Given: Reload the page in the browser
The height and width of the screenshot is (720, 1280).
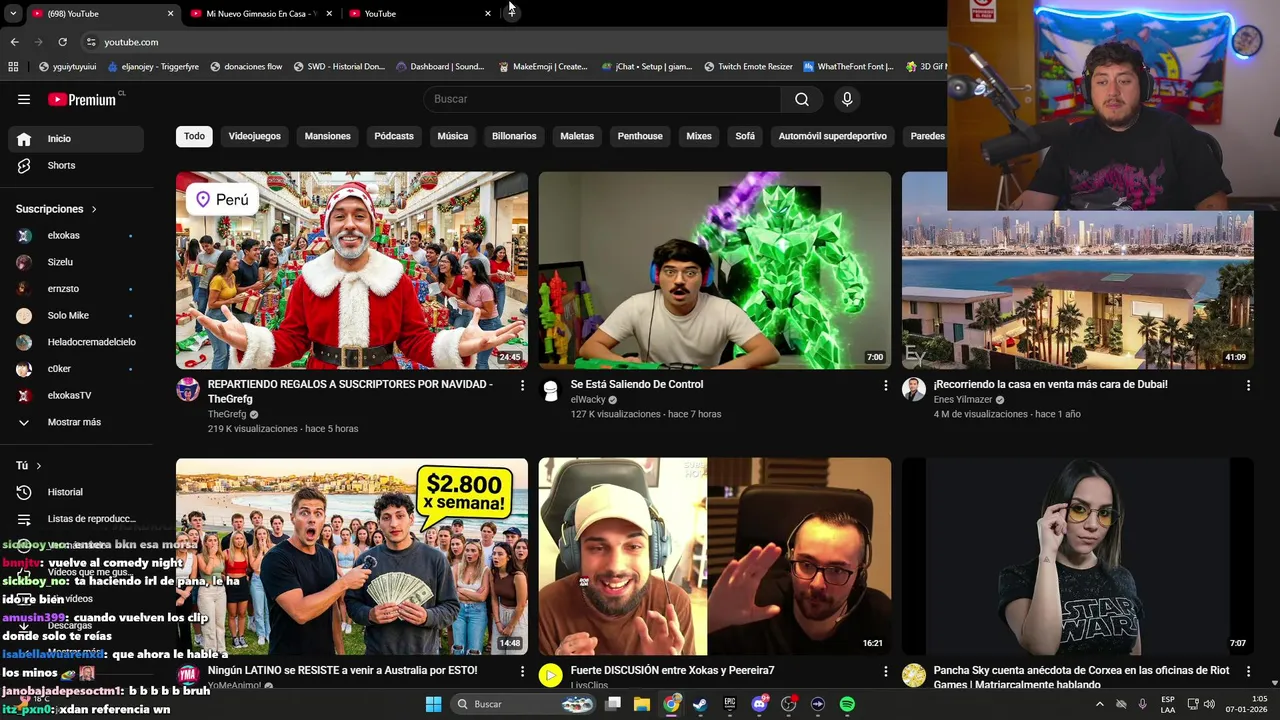Looking at the screenshot, I should point(62,42).
